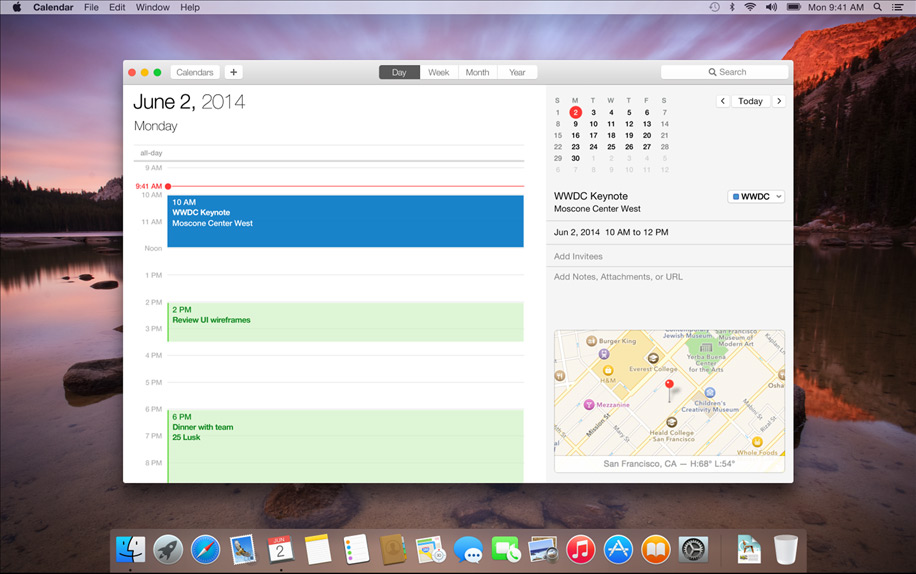The width and height of the screenshot is (916, 574).
Task: Select June 10 in mini calendar
Action: coord(594,124)
